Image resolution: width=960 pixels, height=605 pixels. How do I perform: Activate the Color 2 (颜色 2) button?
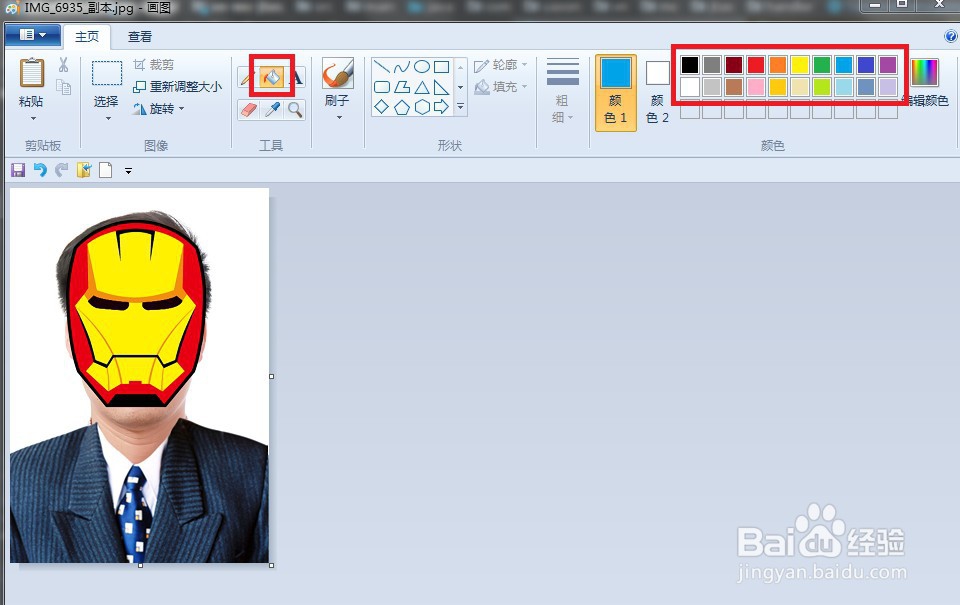(x=657, y=92)
